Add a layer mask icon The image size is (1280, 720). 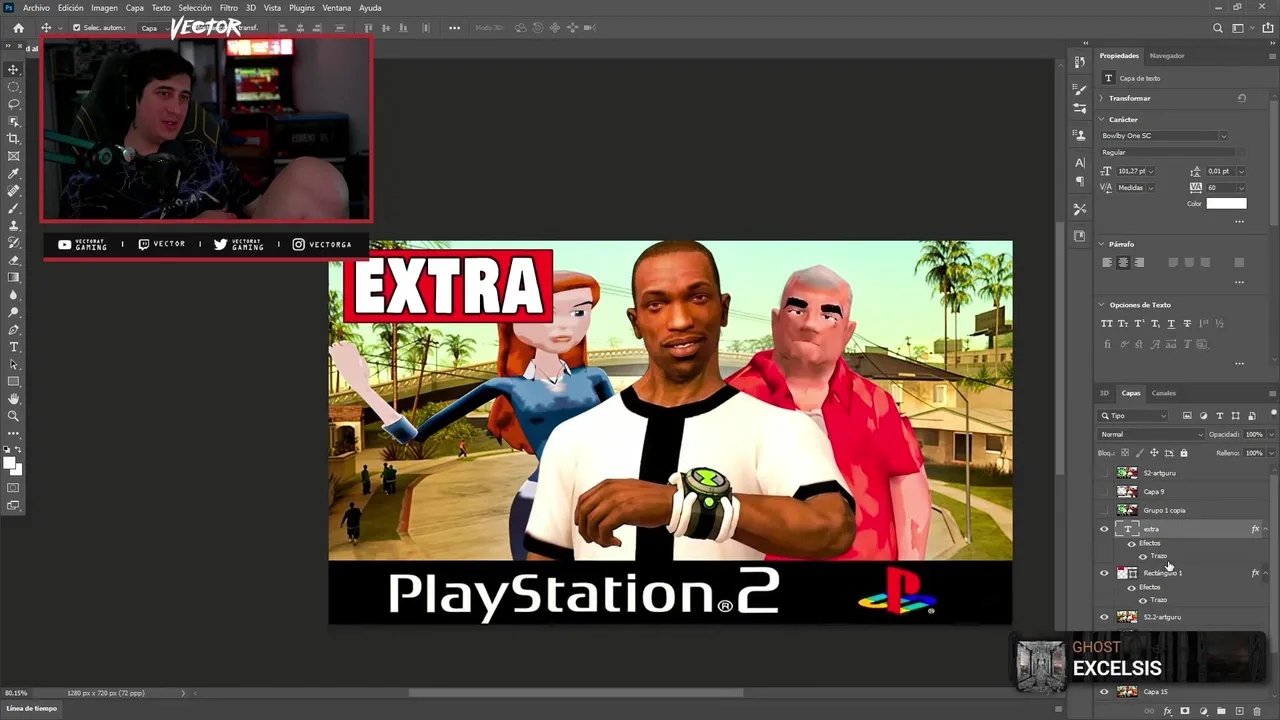1185,711
